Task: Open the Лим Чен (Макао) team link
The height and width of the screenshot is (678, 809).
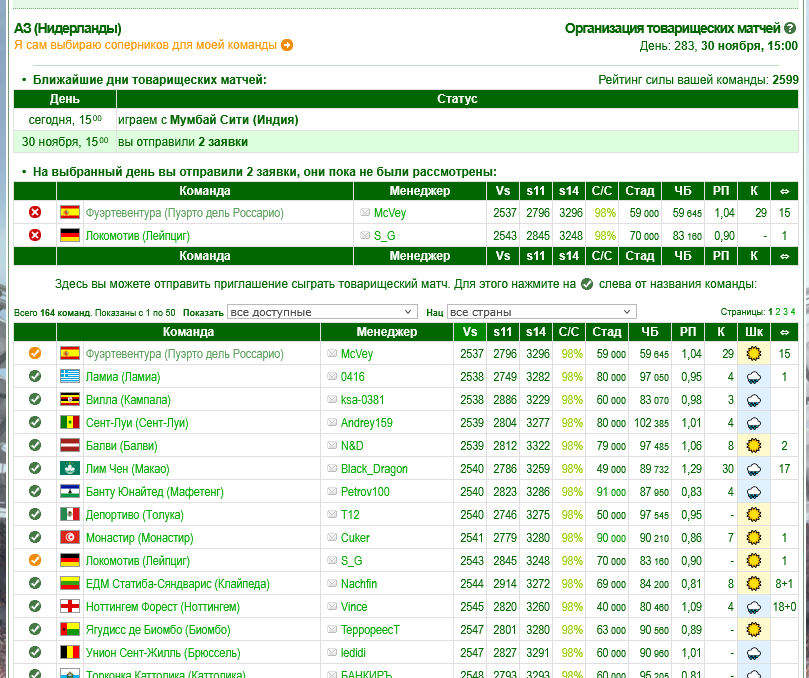Action: click(127, 469)
